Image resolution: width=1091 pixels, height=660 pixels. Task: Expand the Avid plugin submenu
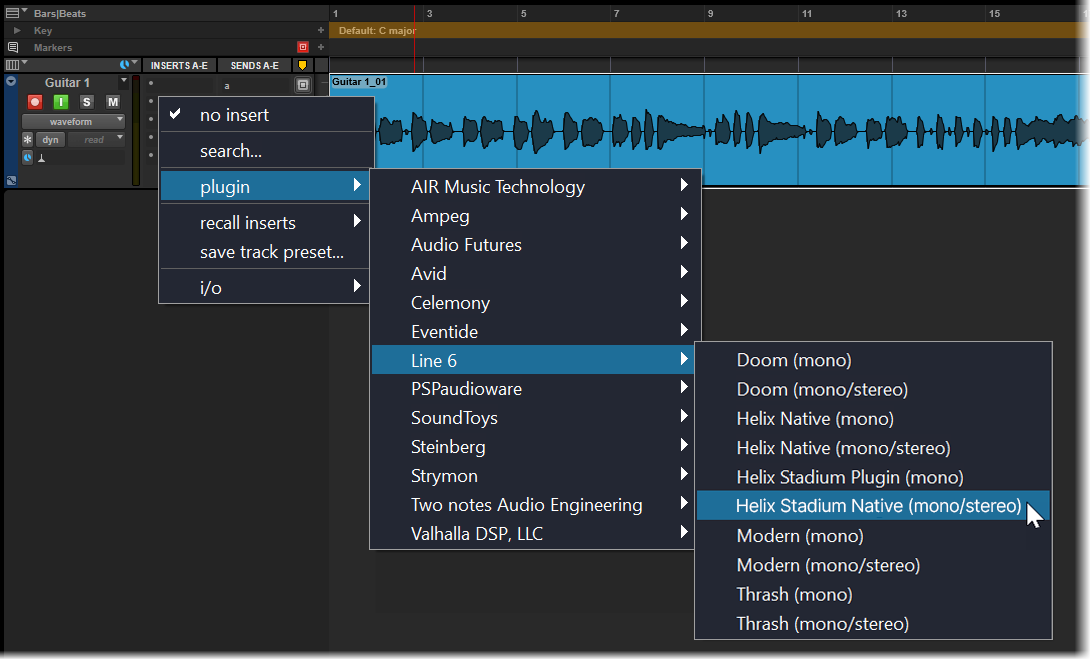533,273
